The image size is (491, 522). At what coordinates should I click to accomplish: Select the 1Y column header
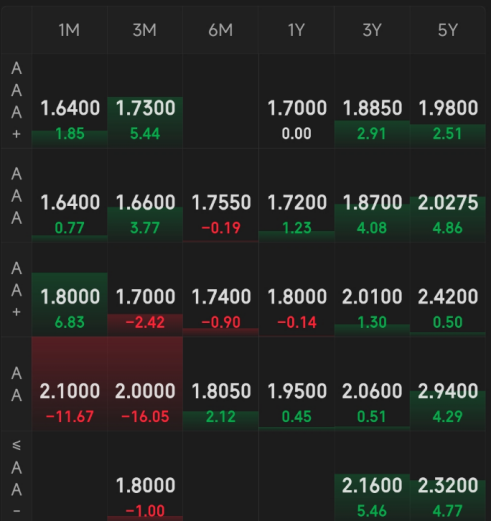click(296, 30)
